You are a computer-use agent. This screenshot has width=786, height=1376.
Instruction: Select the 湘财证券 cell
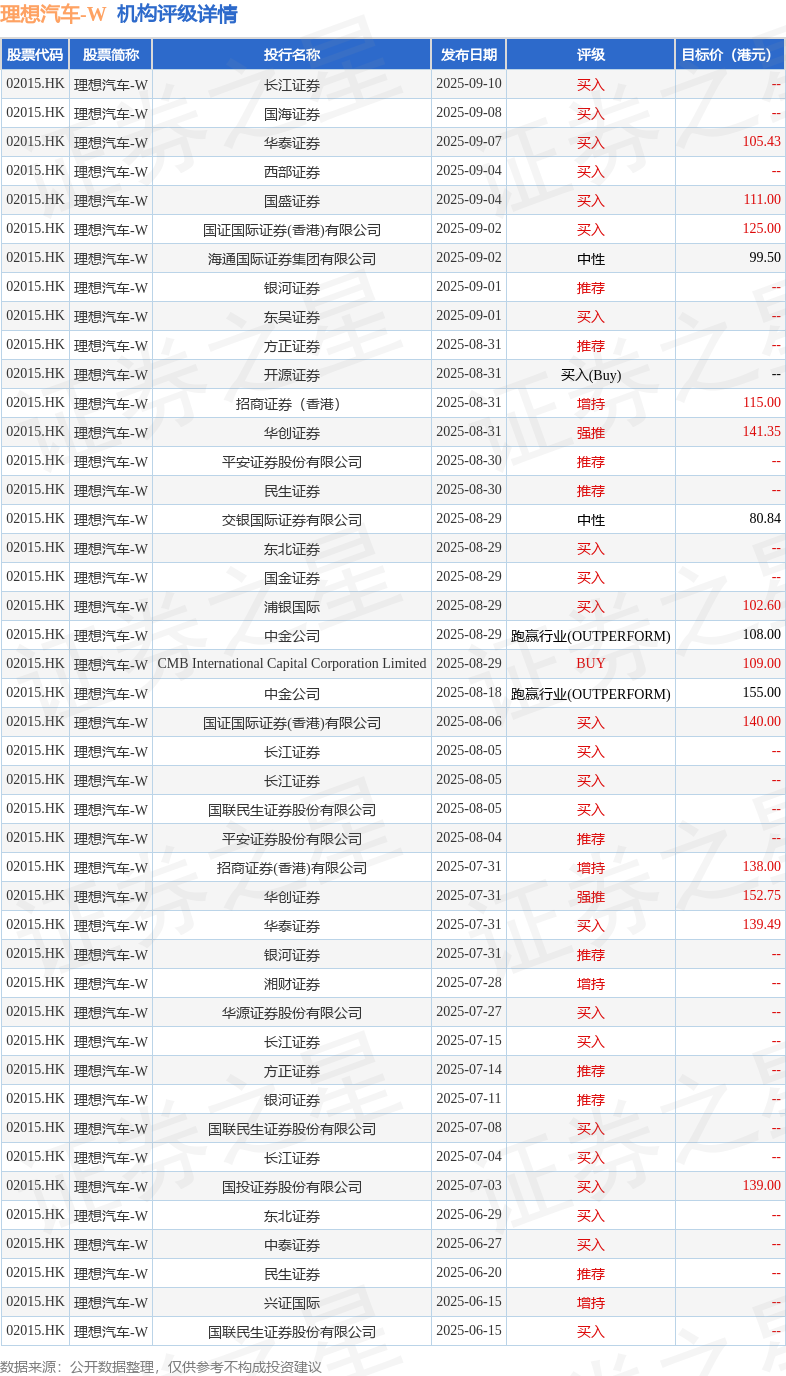point(292,984)
